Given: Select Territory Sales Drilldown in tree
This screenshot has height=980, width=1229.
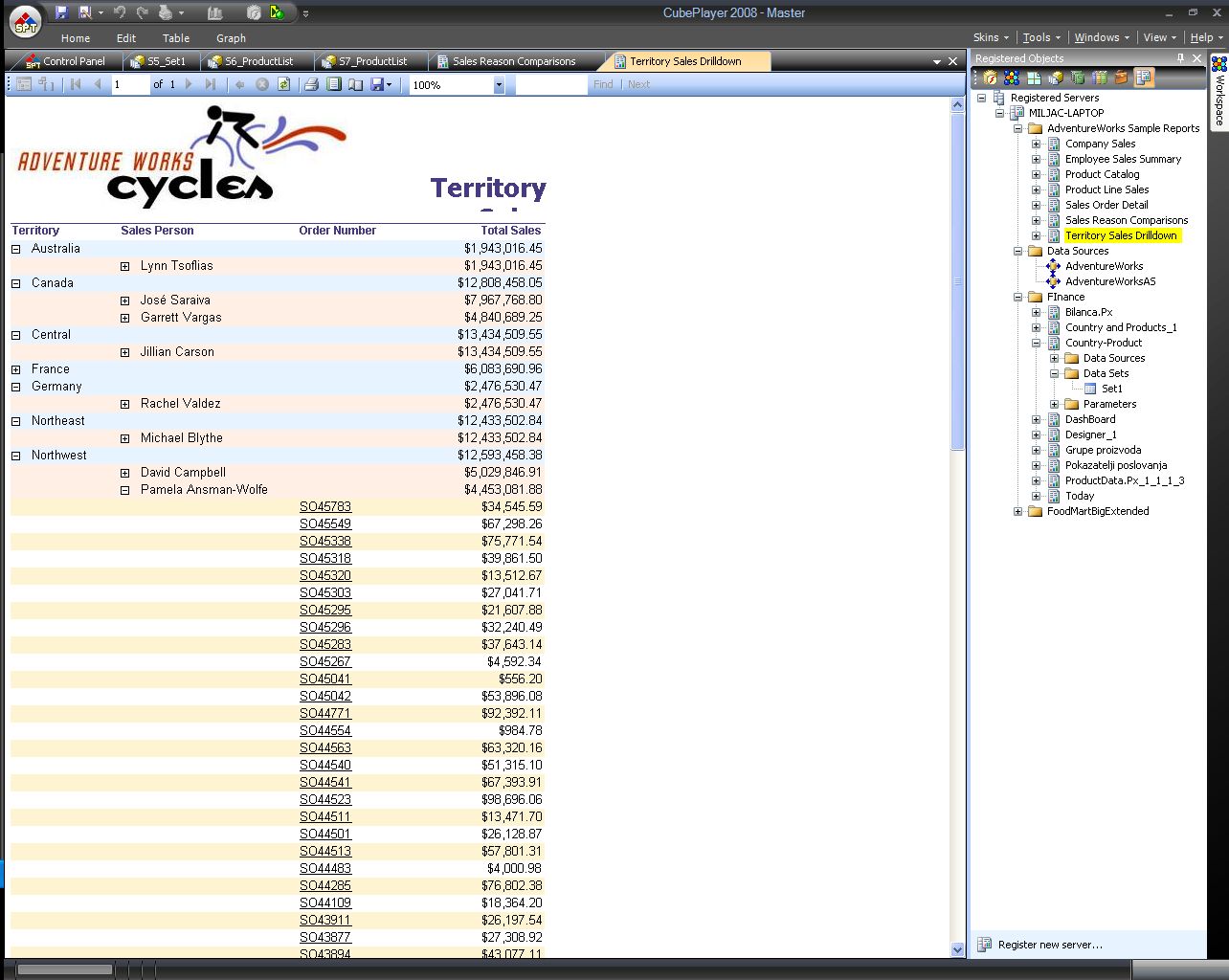Looking at the screenshot, I should pos(1121,235).
